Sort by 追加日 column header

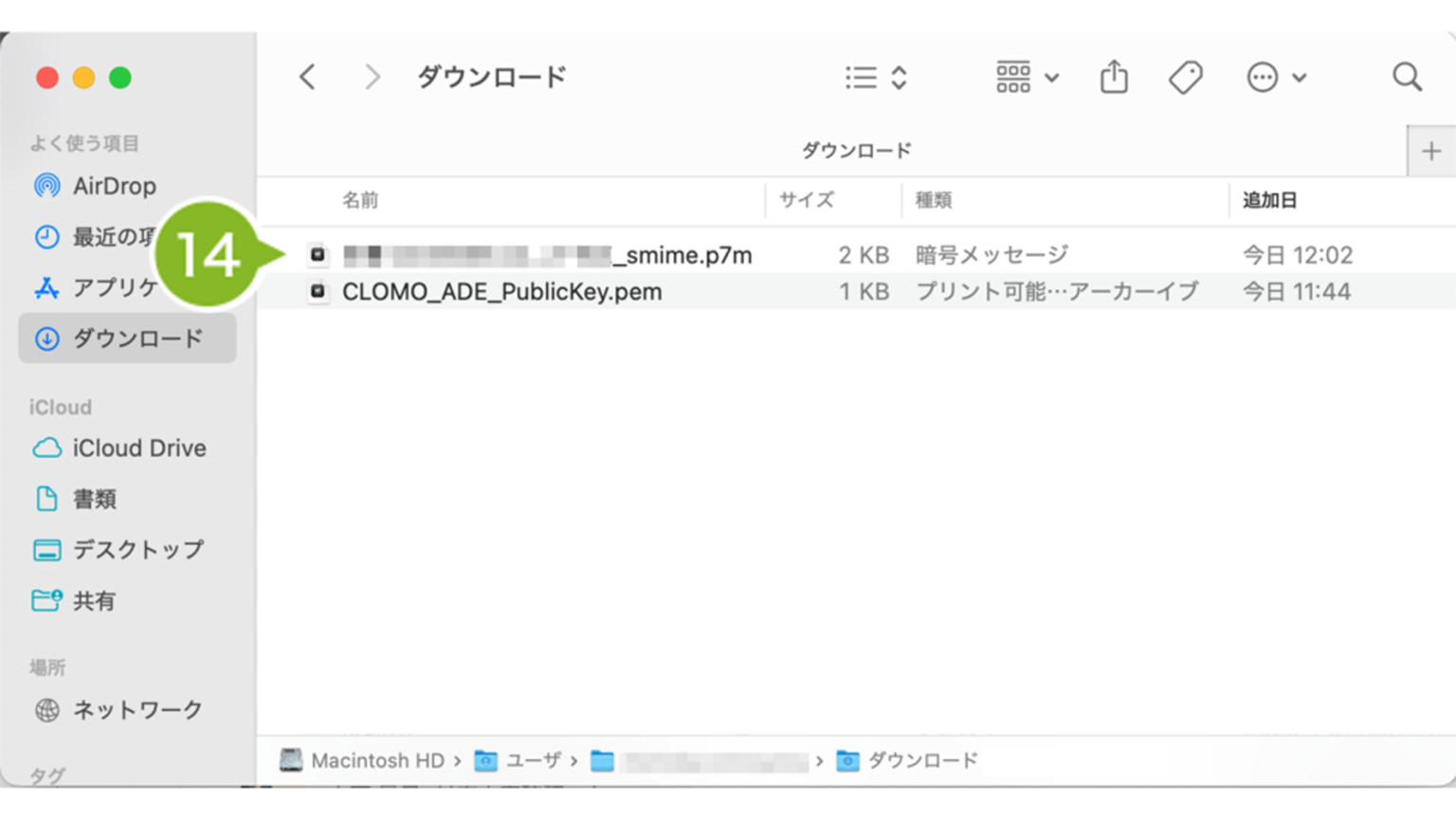click(x=1269, y=200)
